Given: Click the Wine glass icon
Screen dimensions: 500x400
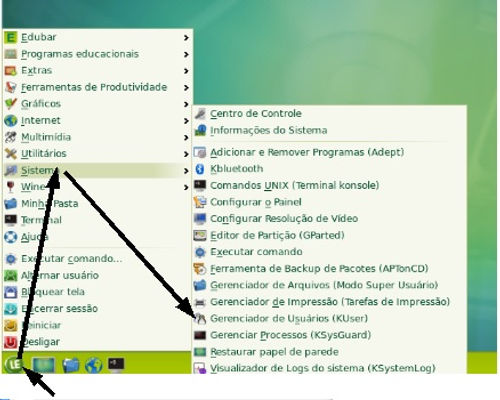Looking at the screenshot, I should (11, 187).
